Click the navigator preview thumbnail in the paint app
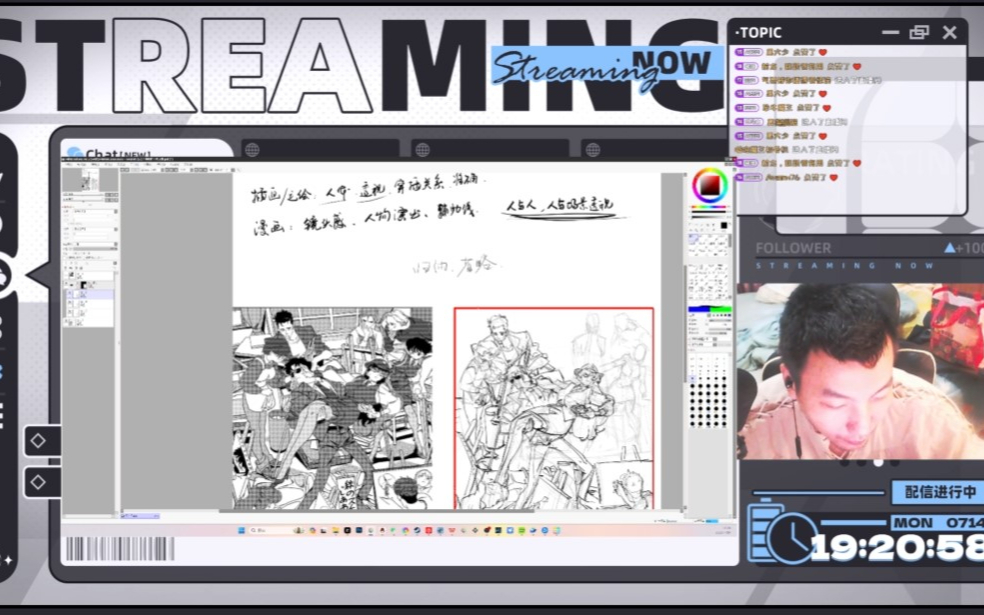 tap(89, 179)
